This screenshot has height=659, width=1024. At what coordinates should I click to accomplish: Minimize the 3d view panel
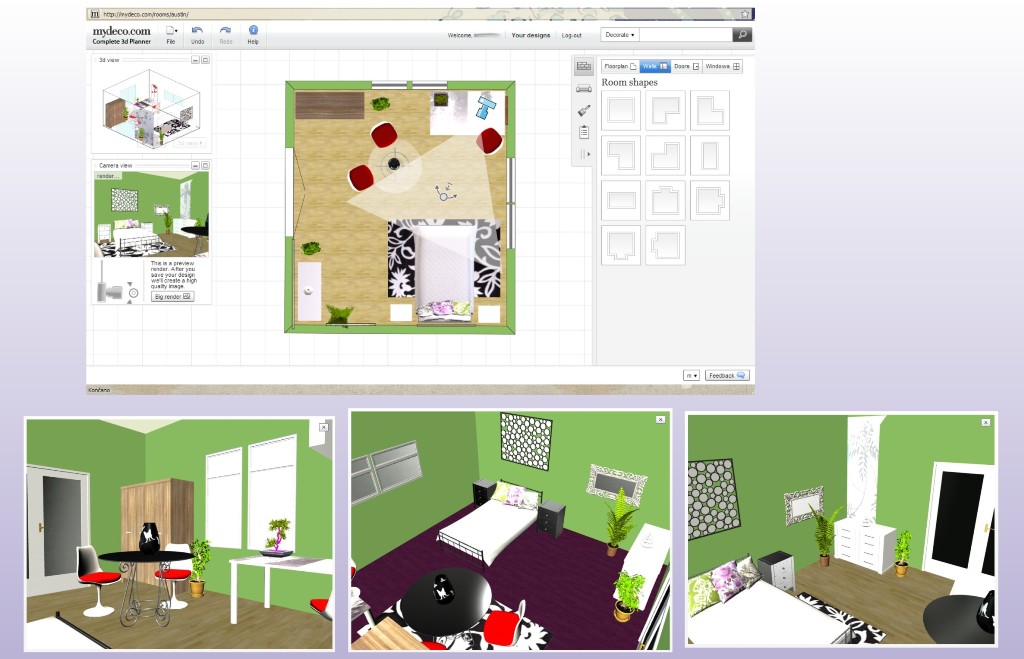[x=195, y=59]
